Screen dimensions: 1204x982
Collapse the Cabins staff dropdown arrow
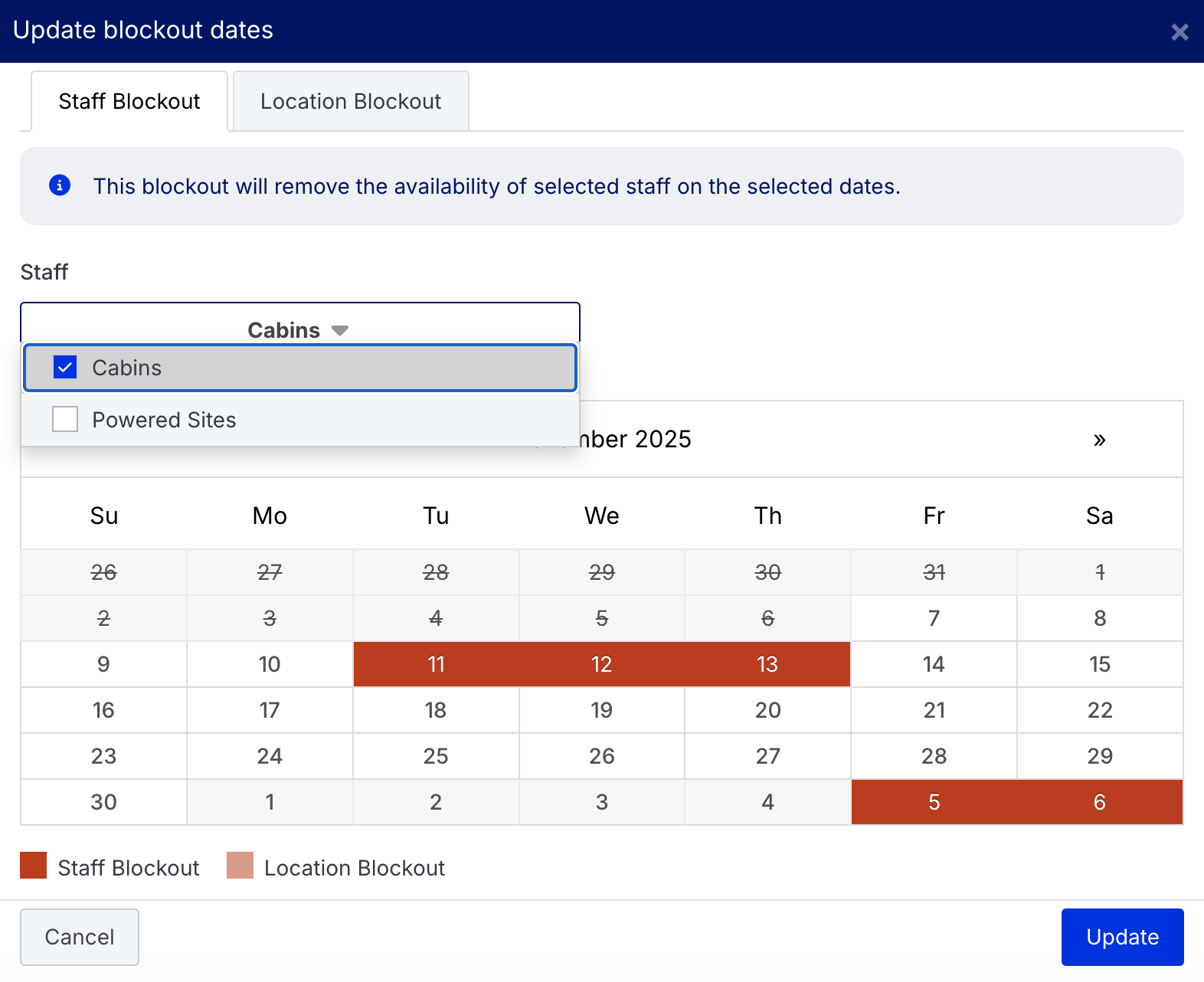[340, 330]
